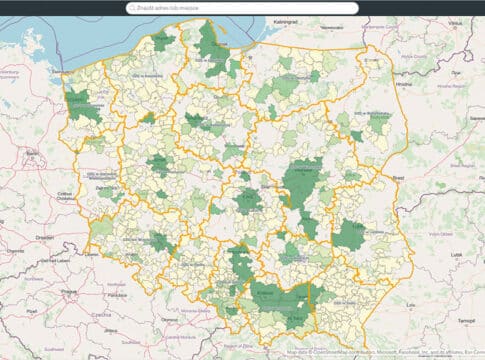Click the Berlin city label on map
Screen dimensions: 485x360
(33, 154)
